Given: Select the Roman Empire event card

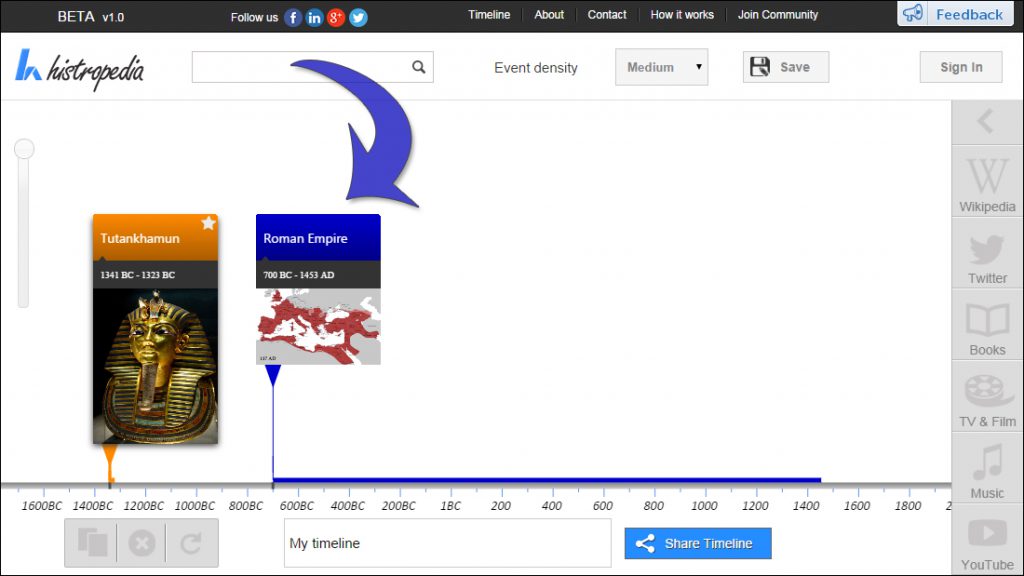Looking at the screenshot, I should 318,288.
